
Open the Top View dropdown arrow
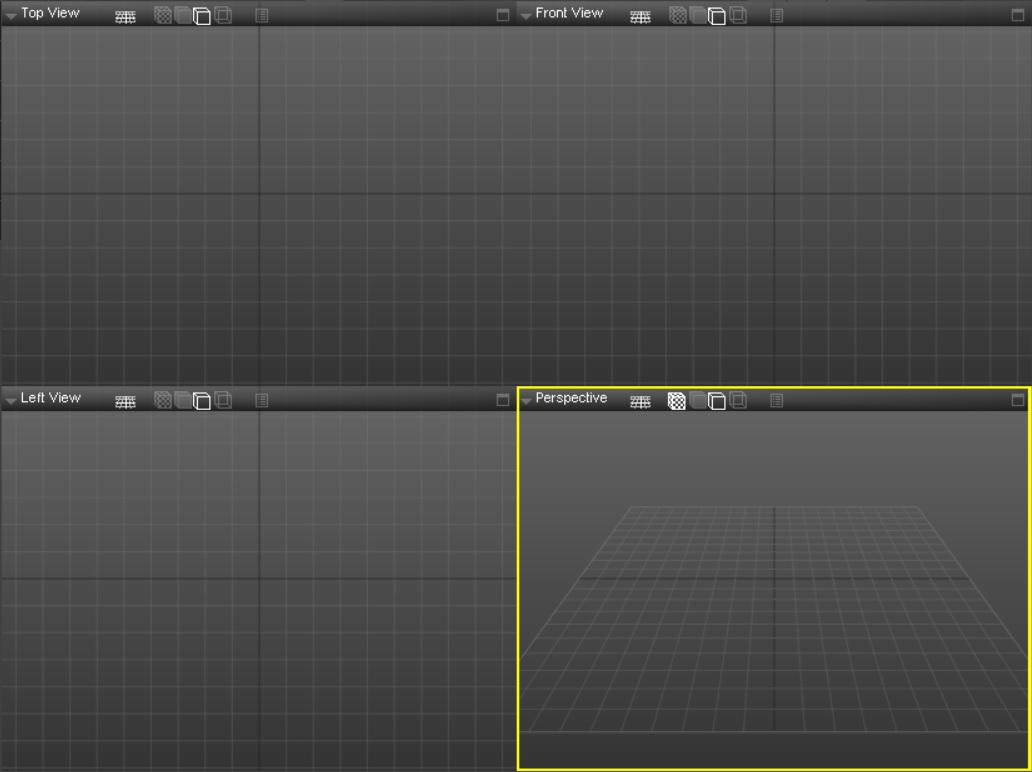(11, 16)
